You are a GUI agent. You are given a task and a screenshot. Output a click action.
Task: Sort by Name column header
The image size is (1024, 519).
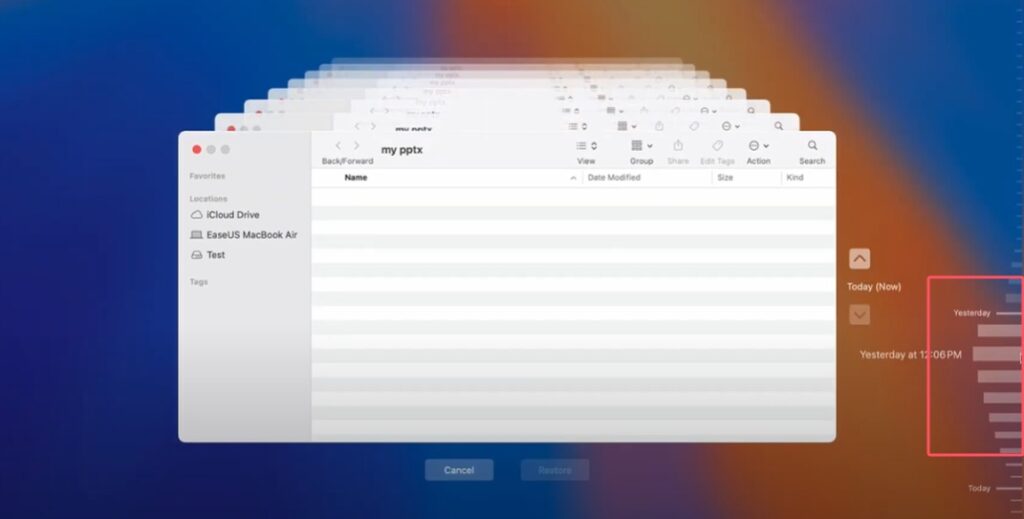356,178
